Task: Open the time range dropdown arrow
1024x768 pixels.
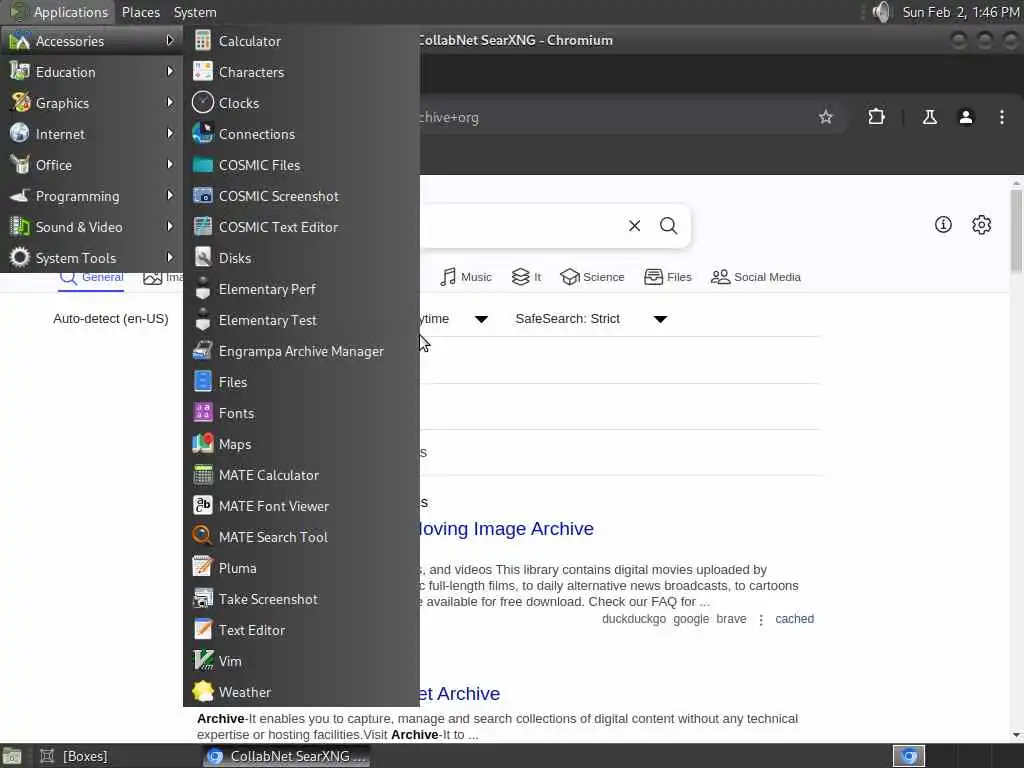Action: [481, 319]
